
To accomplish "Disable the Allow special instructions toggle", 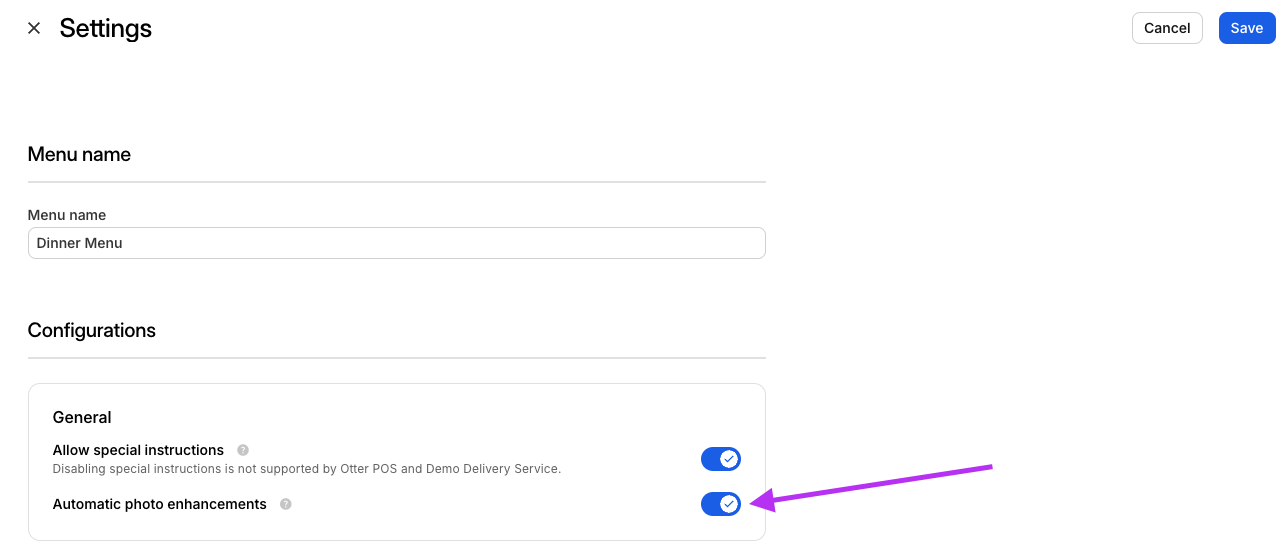I will point(720,459).
